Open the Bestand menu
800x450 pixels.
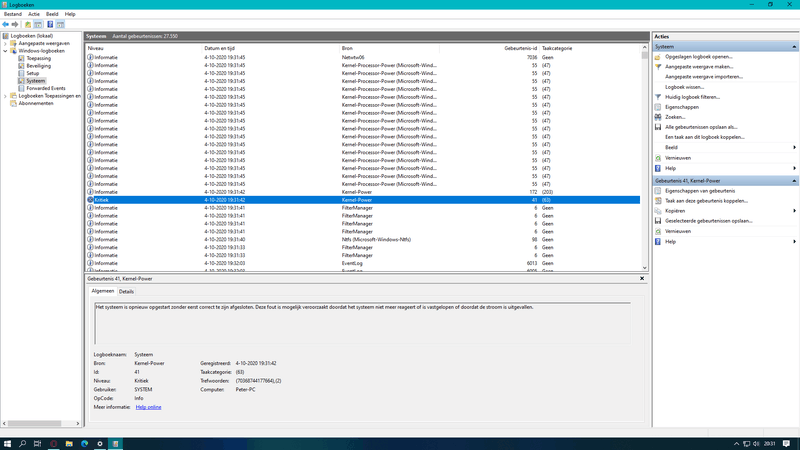point(13,14)
